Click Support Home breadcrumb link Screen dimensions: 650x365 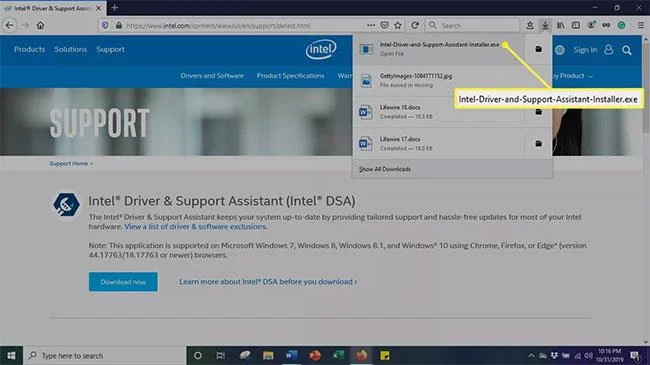[x=69, y=163]
